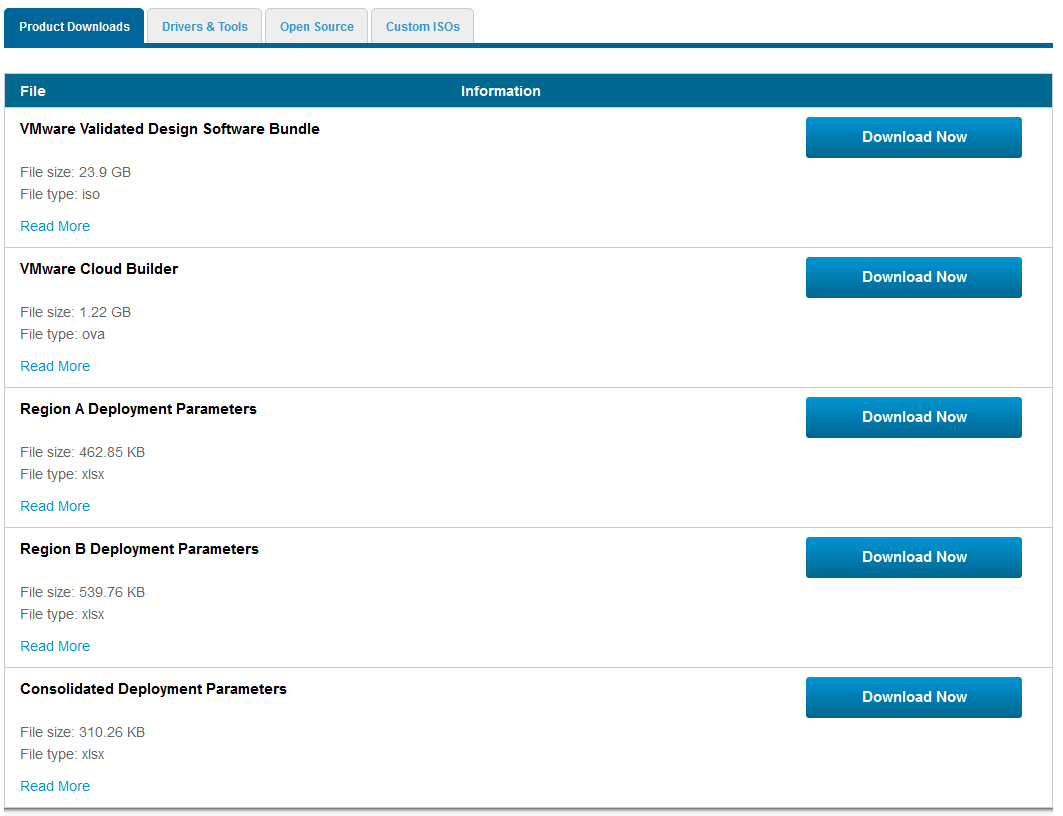This screenshot has width=1063, height=816.
Task: Click the VMware Cloud Builder title
Action: point(99,269)
